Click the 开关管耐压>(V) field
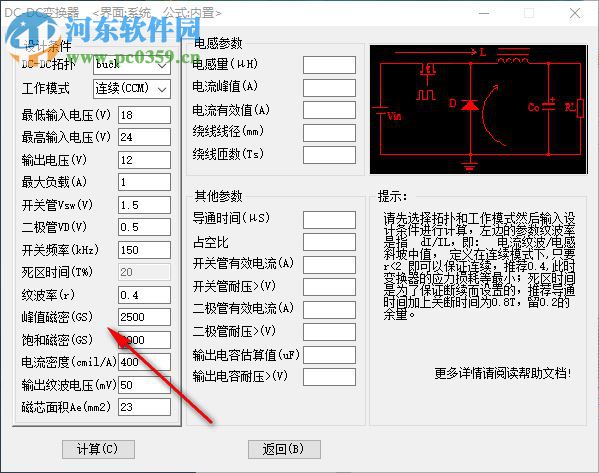599x473 pixels. tap(329, 287)
